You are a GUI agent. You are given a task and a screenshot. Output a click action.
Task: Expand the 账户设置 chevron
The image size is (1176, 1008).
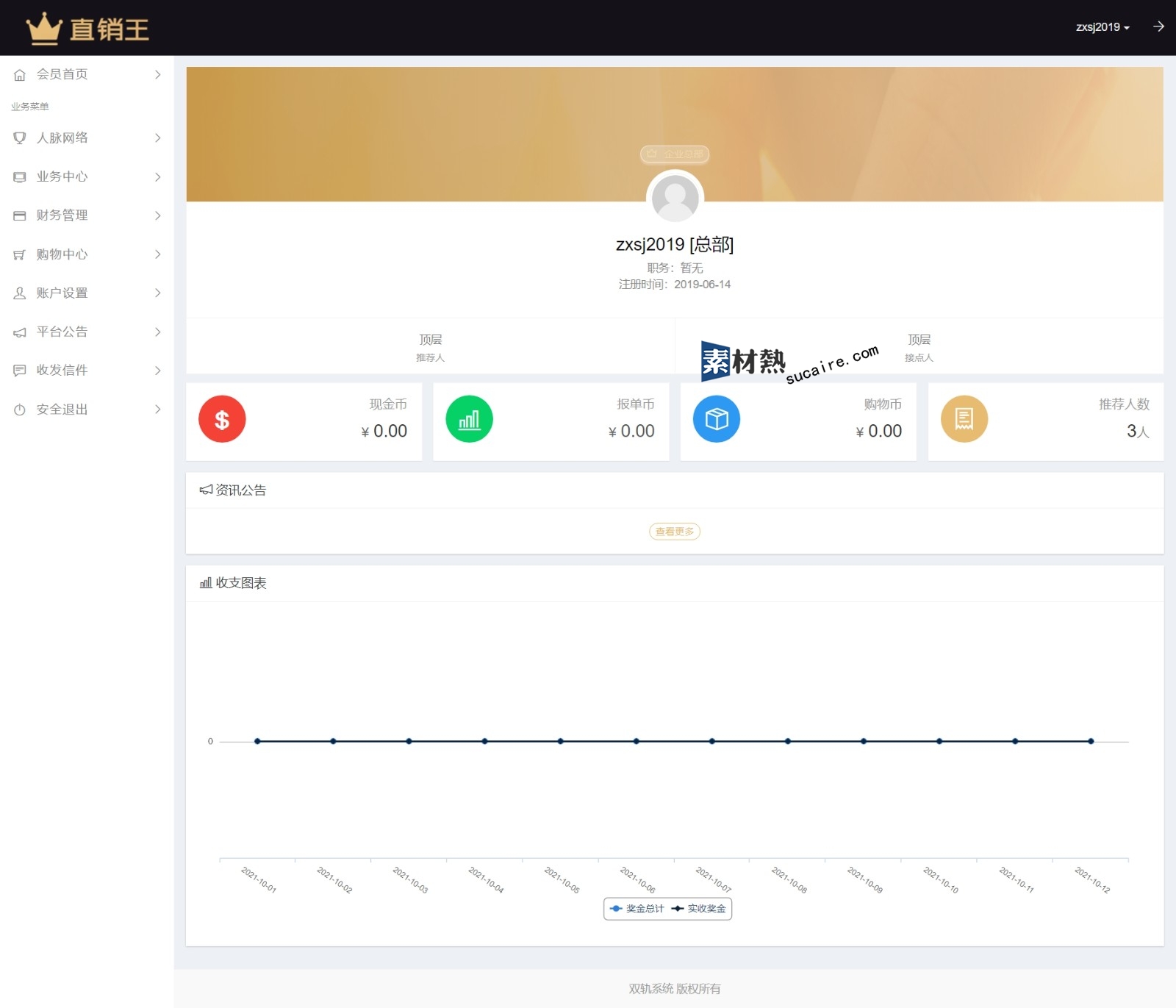click(x=157, y=293)
